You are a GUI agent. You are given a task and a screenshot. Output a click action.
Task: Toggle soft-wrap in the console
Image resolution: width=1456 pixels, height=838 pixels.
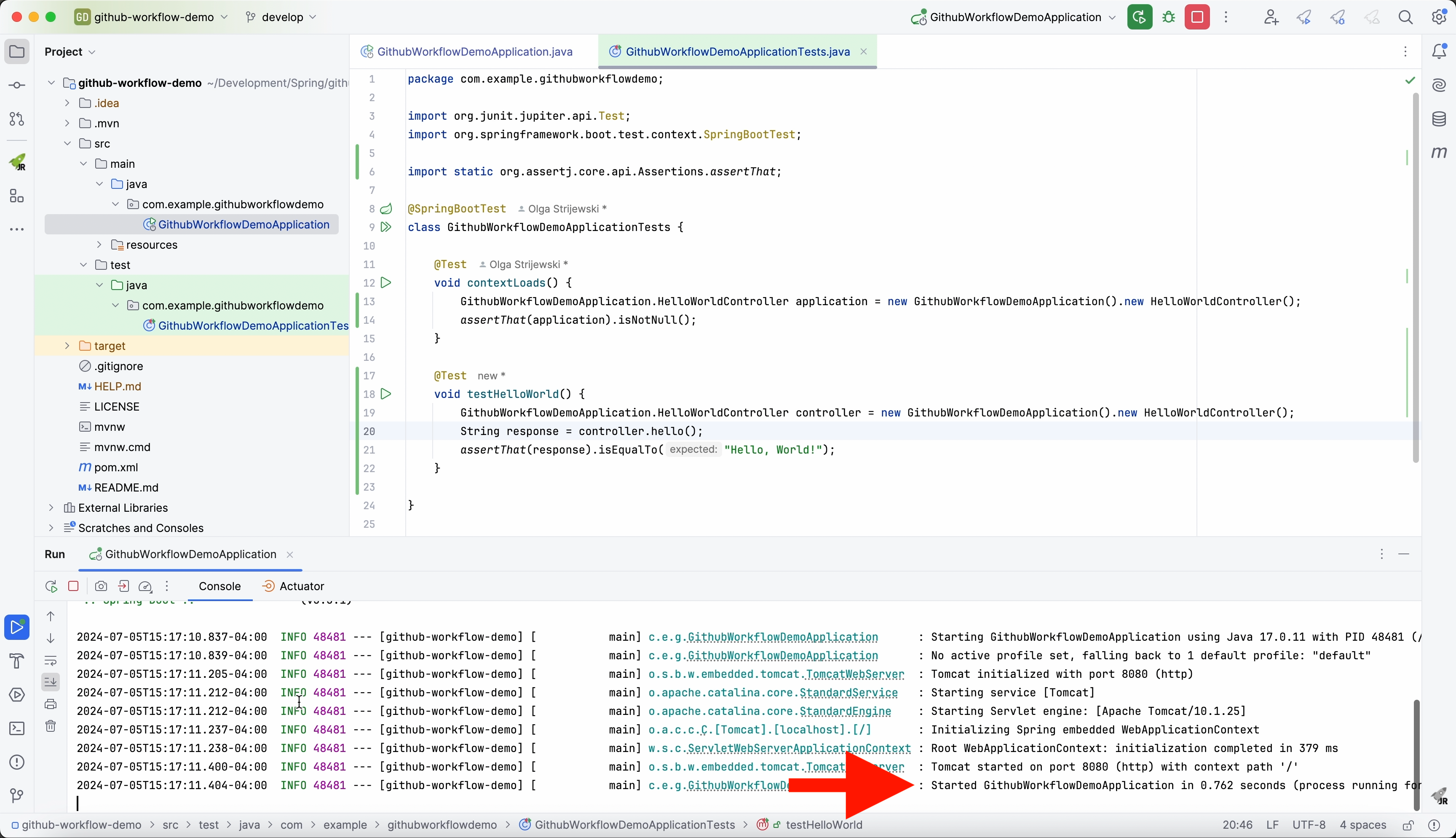coord(51,660)
